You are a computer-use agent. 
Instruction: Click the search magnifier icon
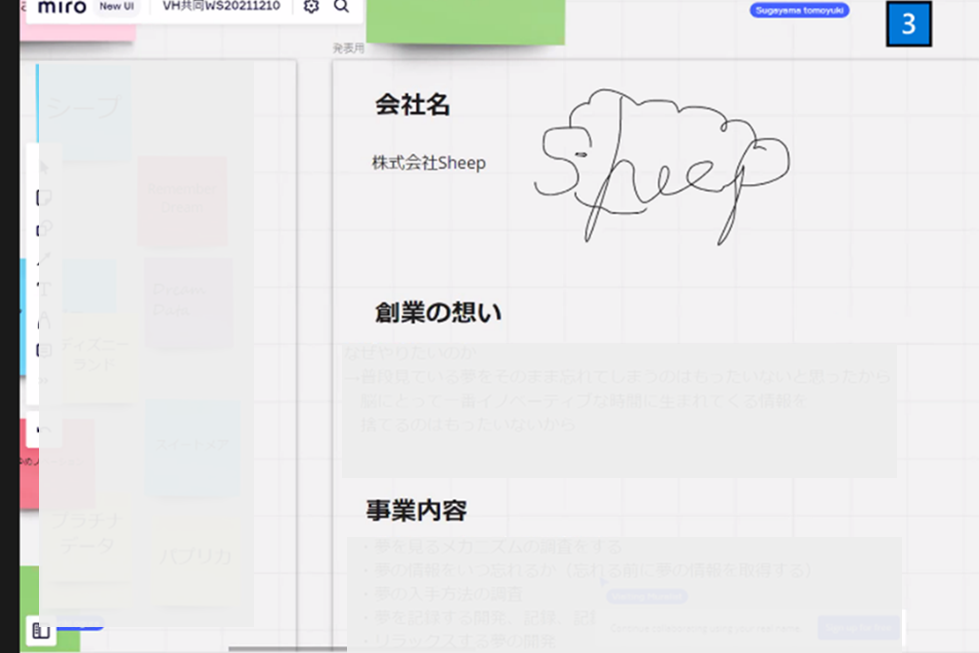341,7
